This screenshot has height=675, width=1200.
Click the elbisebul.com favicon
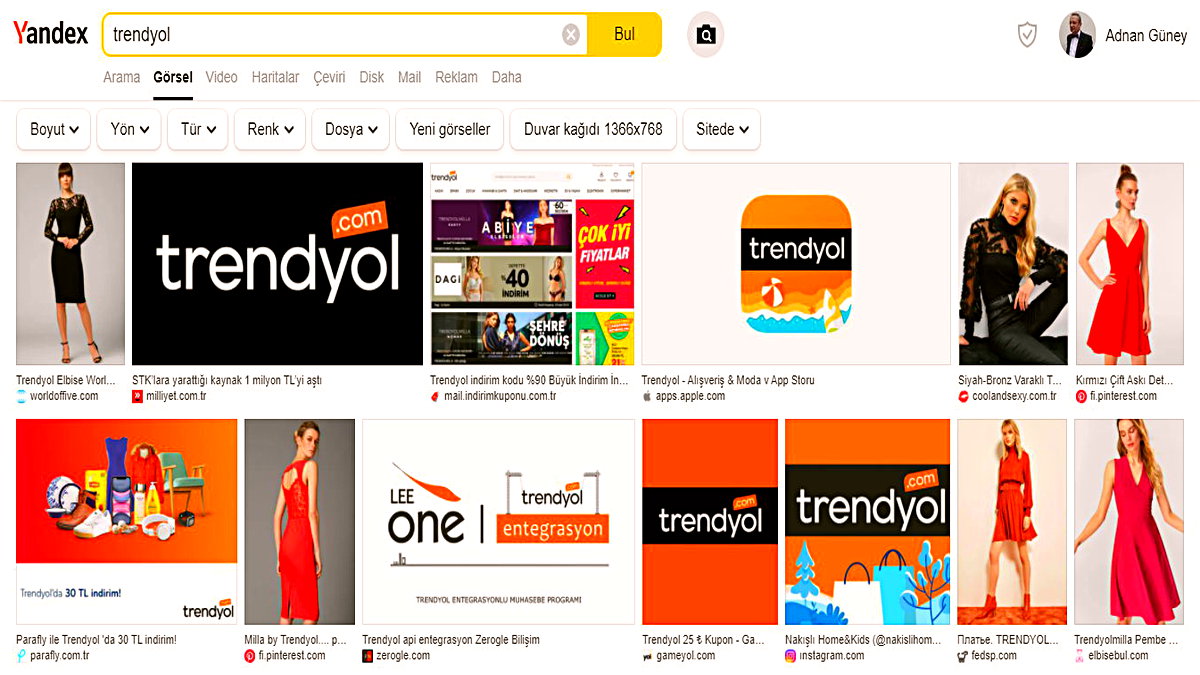click(x=1079, y=656)
